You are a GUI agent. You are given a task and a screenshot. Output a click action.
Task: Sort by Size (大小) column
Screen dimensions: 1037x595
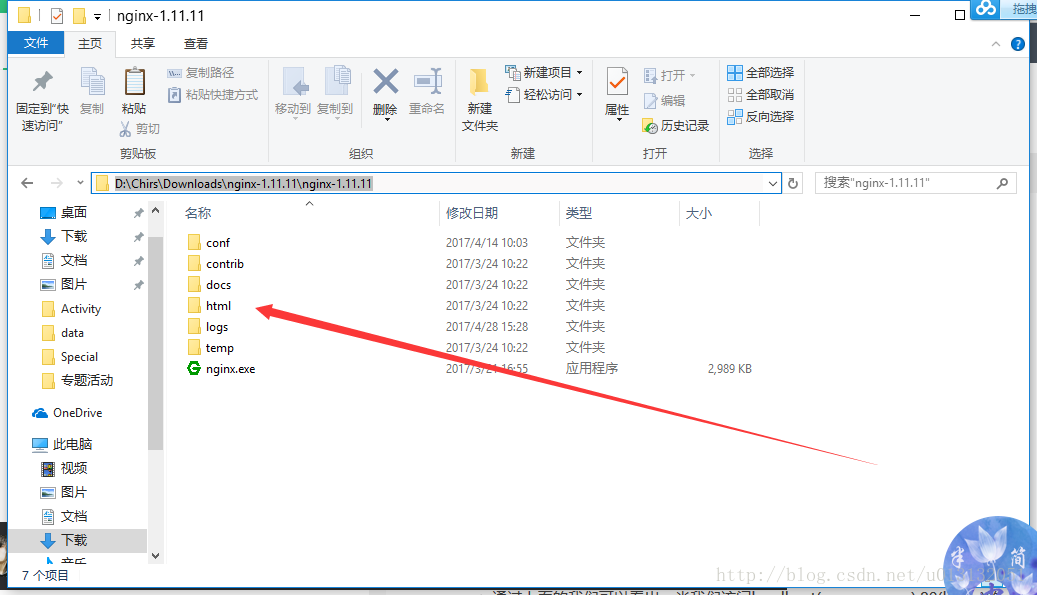click(x=698, y=213)
